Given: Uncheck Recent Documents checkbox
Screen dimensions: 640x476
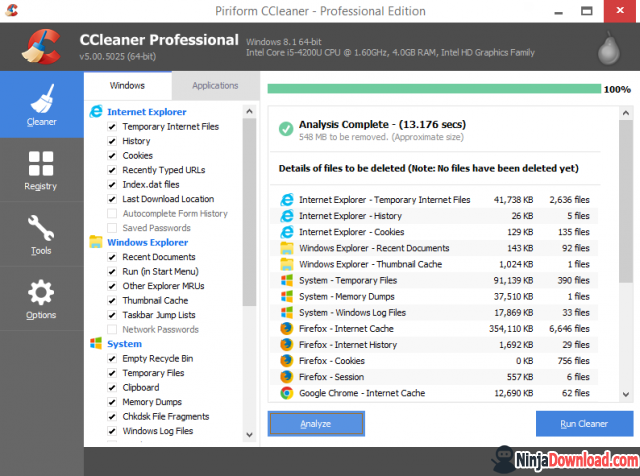Looking at the screenshot, I should [112, 257].
